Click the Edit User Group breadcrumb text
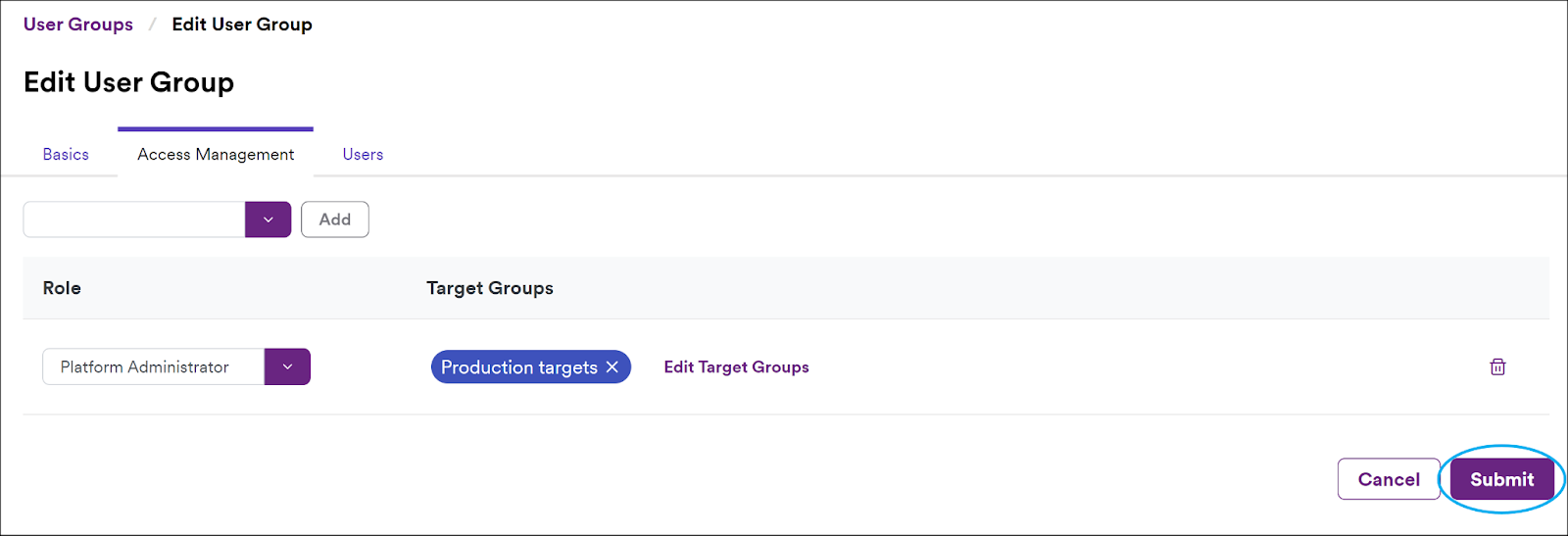The height and width of the screenshot is (536, 1568). (x=242, y=24)
